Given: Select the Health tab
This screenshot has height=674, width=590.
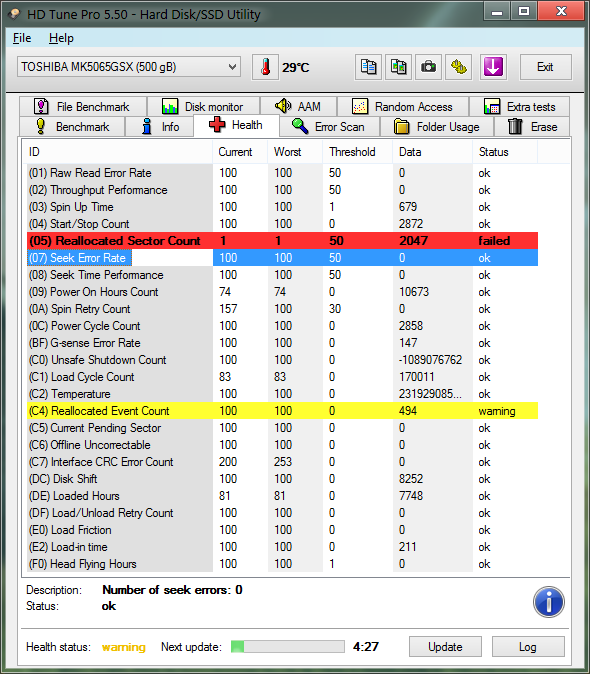Looking at the screenshot, I should tap(236, 125).
